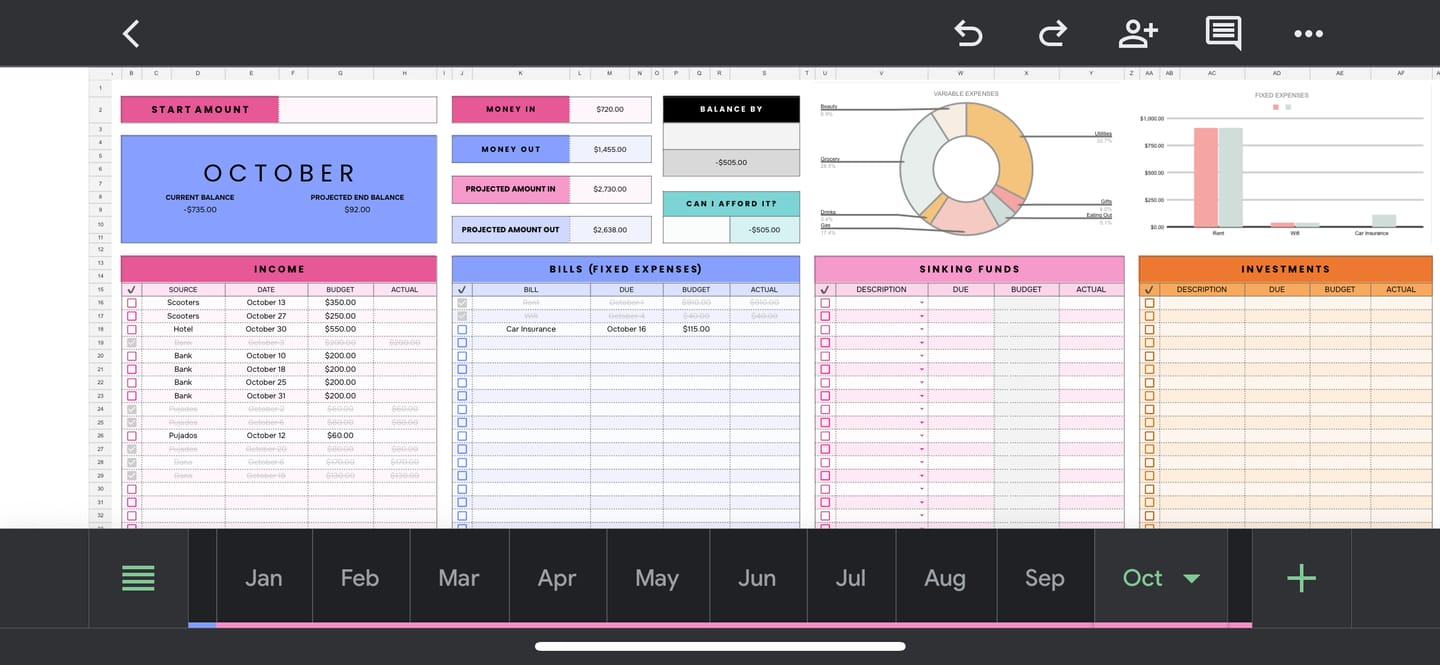Viewport: 1440px width, 665px height.
Task: Select the empty cell under Balance By header
Action: 731,136
